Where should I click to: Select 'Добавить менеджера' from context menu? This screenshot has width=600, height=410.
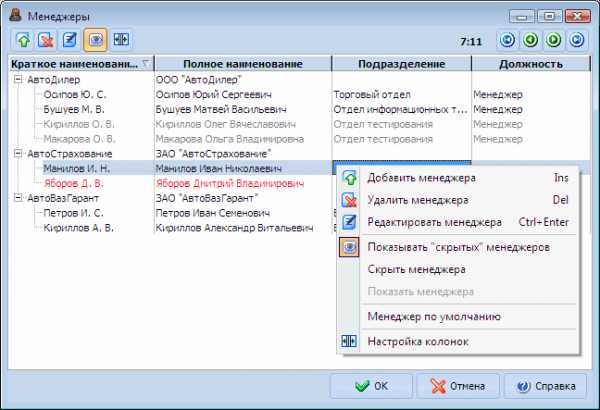click(x=421, y=177)
